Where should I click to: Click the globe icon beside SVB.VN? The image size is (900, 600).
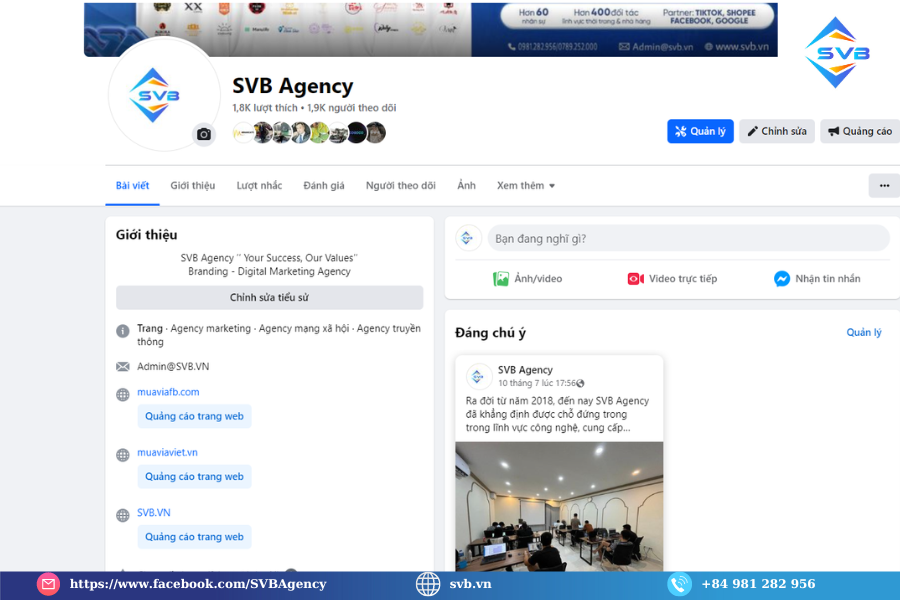tap(123, 516)
